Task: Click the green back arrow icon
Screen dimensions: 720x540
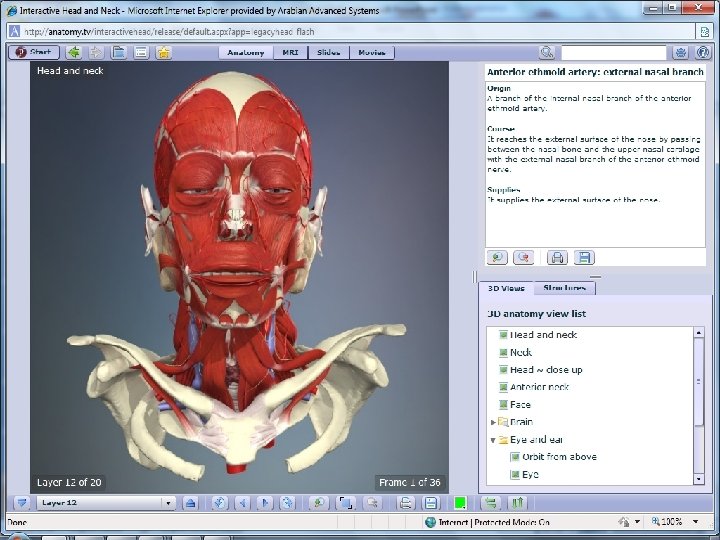Action: [74, 52]
